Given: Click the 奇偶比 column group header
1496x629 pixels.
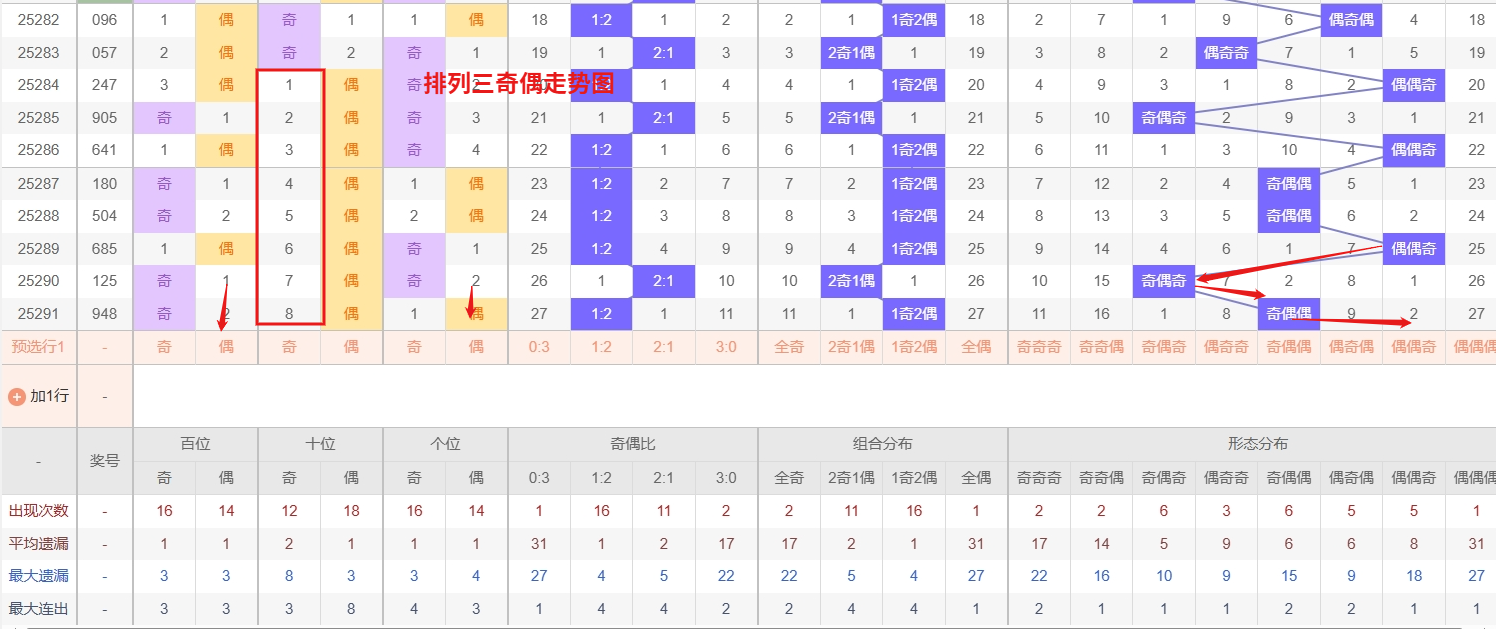Looking at the screenshot, I should [x=632, y=444].
